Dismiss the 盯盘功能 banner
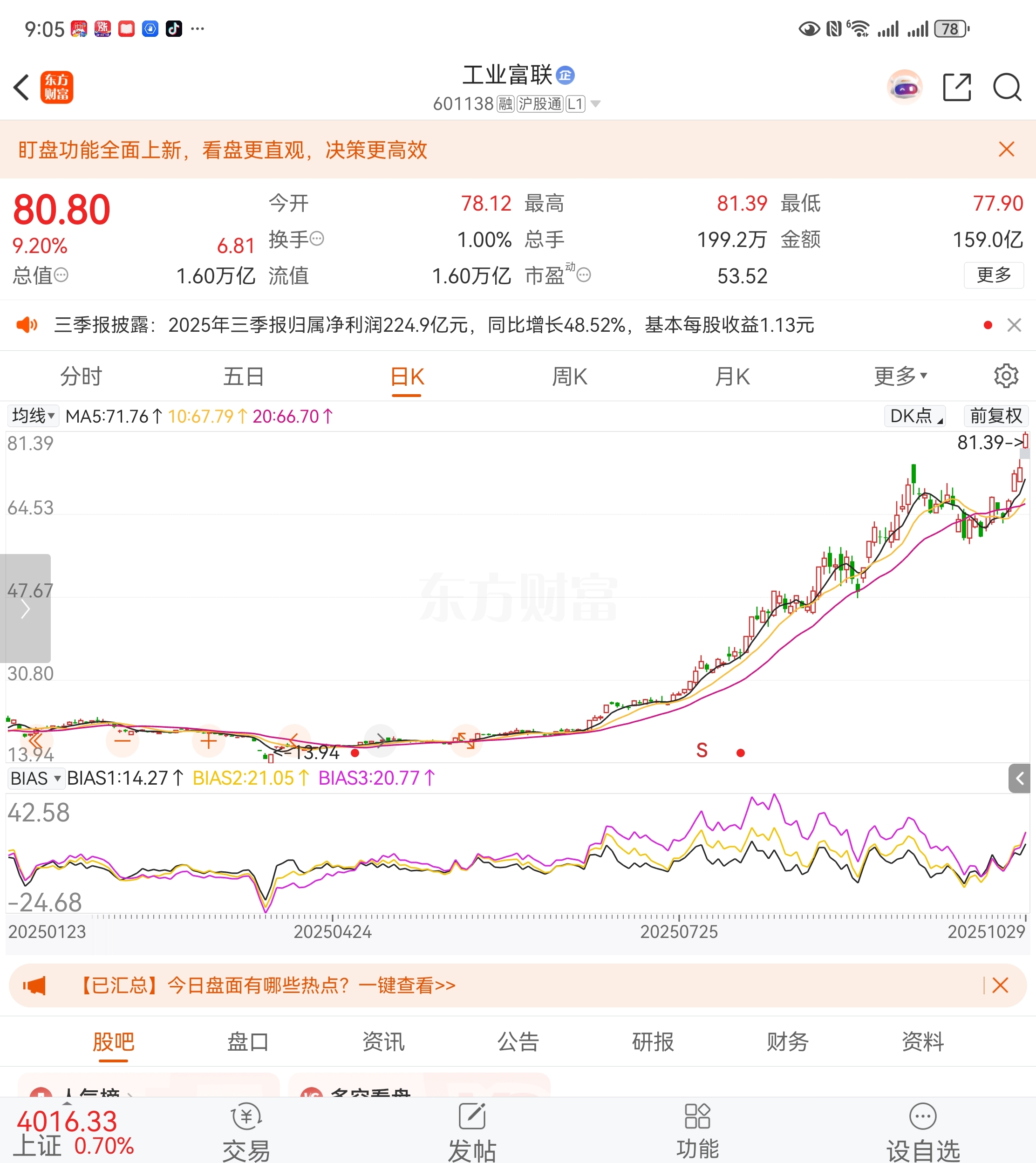This screenshot has width=1036, height=1163. pyautogui.click(x=1006, y=150)
